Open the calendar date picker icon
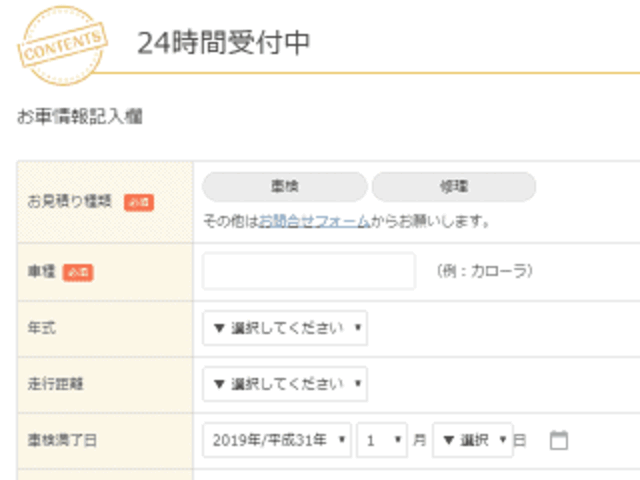Screen dimensions: 640x480 coord(559,440)
